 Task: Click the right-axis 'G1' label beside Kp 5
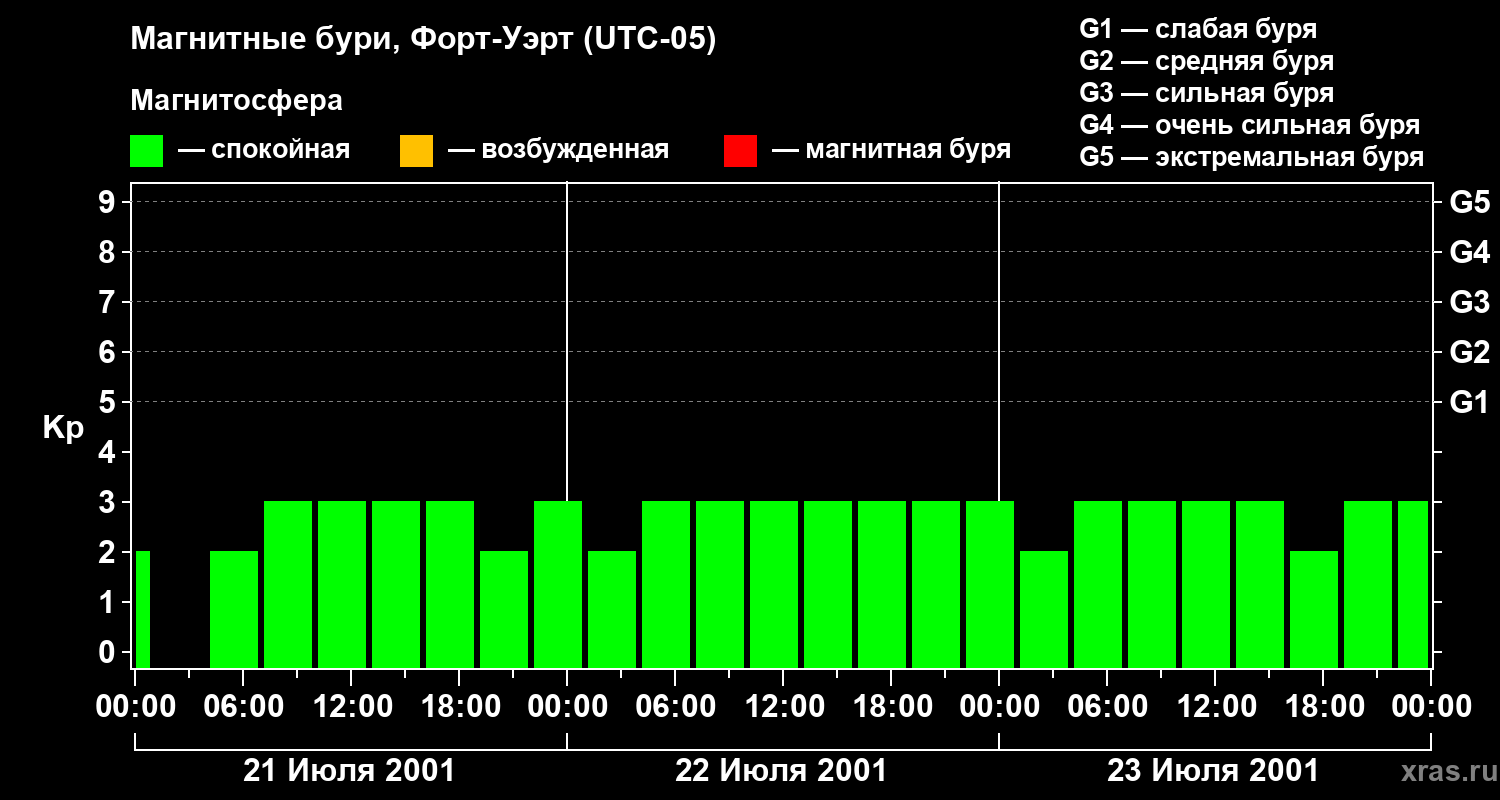[x=1470, y=402]
